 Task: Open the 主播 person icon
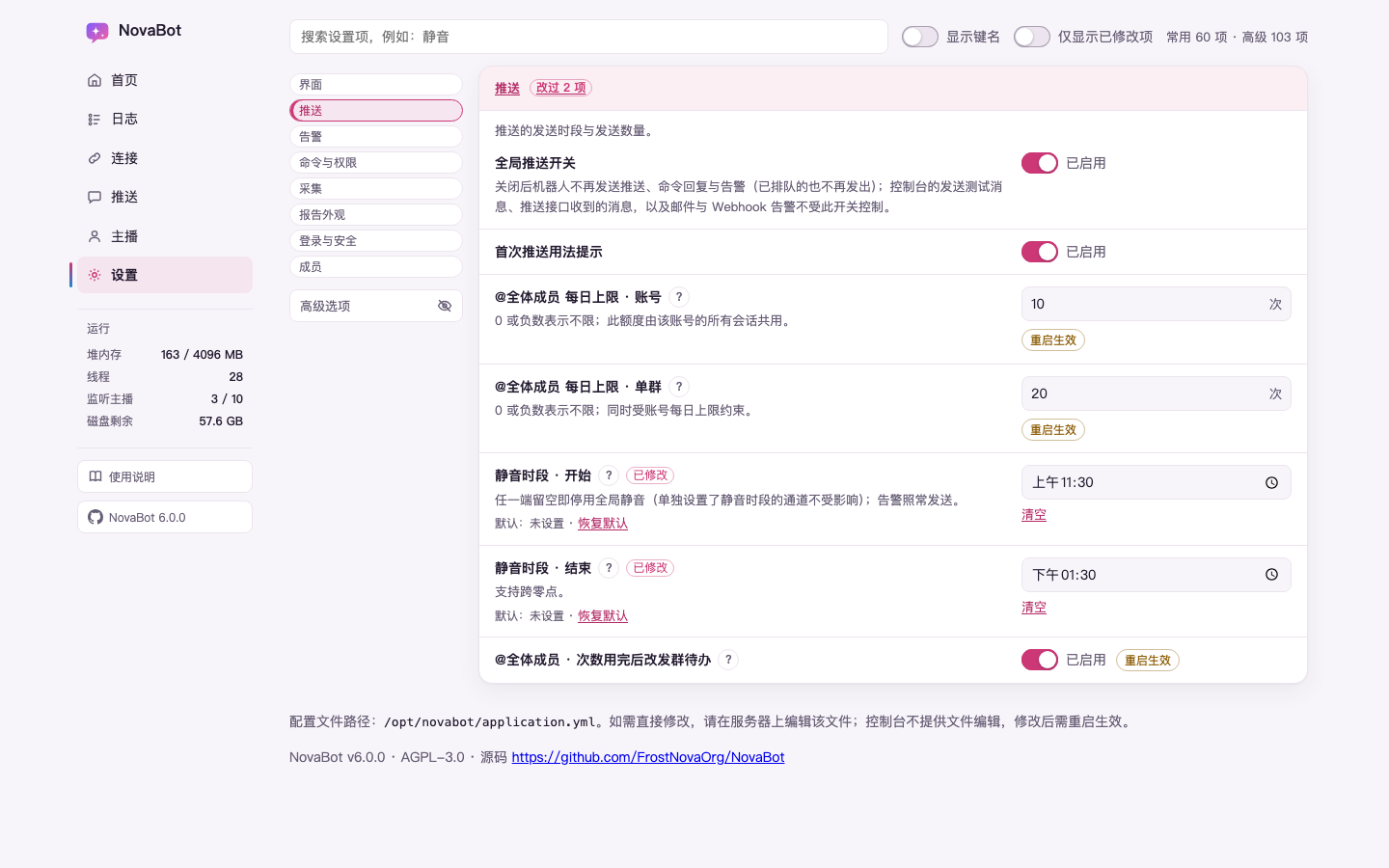coord(95,236)
